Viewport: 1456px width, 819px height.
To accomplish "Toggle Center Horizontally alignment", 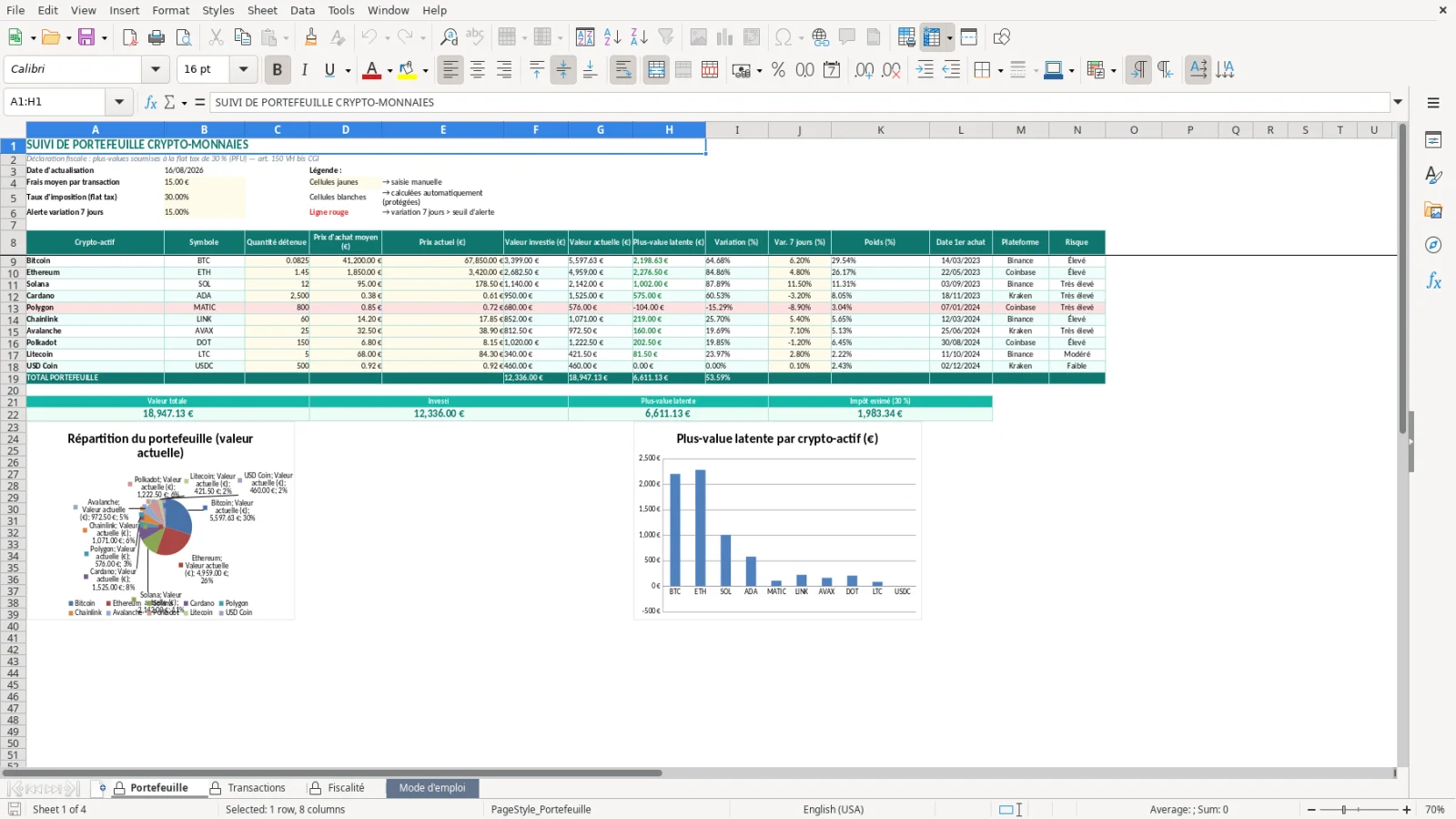I will point(477,70).
